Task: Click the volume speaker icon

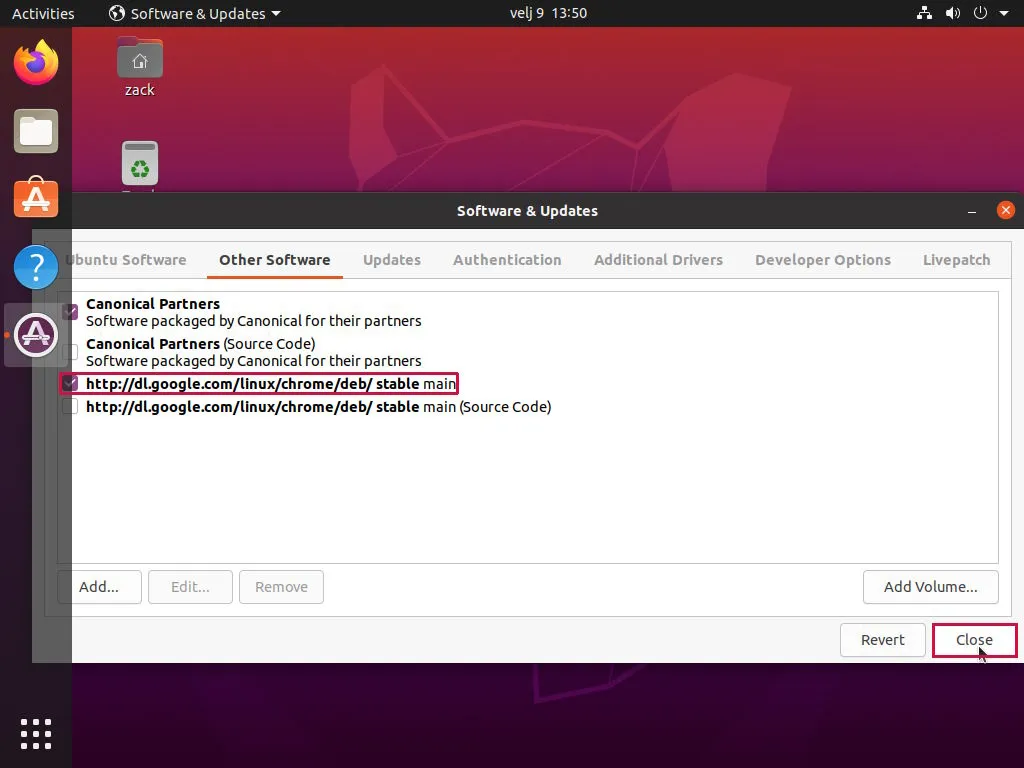Action: point(953,13)
